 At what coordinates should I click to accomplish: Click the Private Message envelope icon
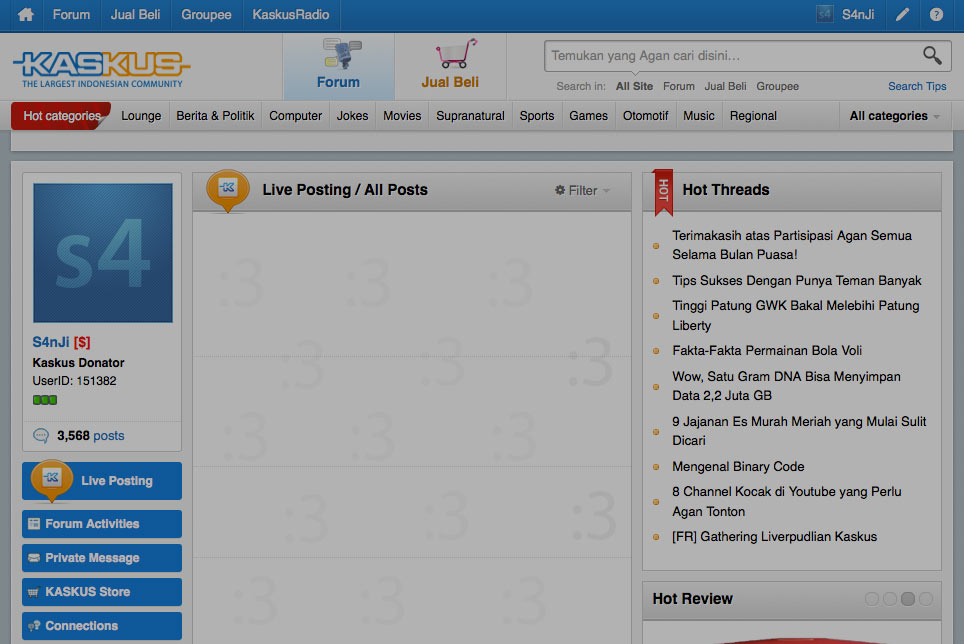click(x=34, y=558)
